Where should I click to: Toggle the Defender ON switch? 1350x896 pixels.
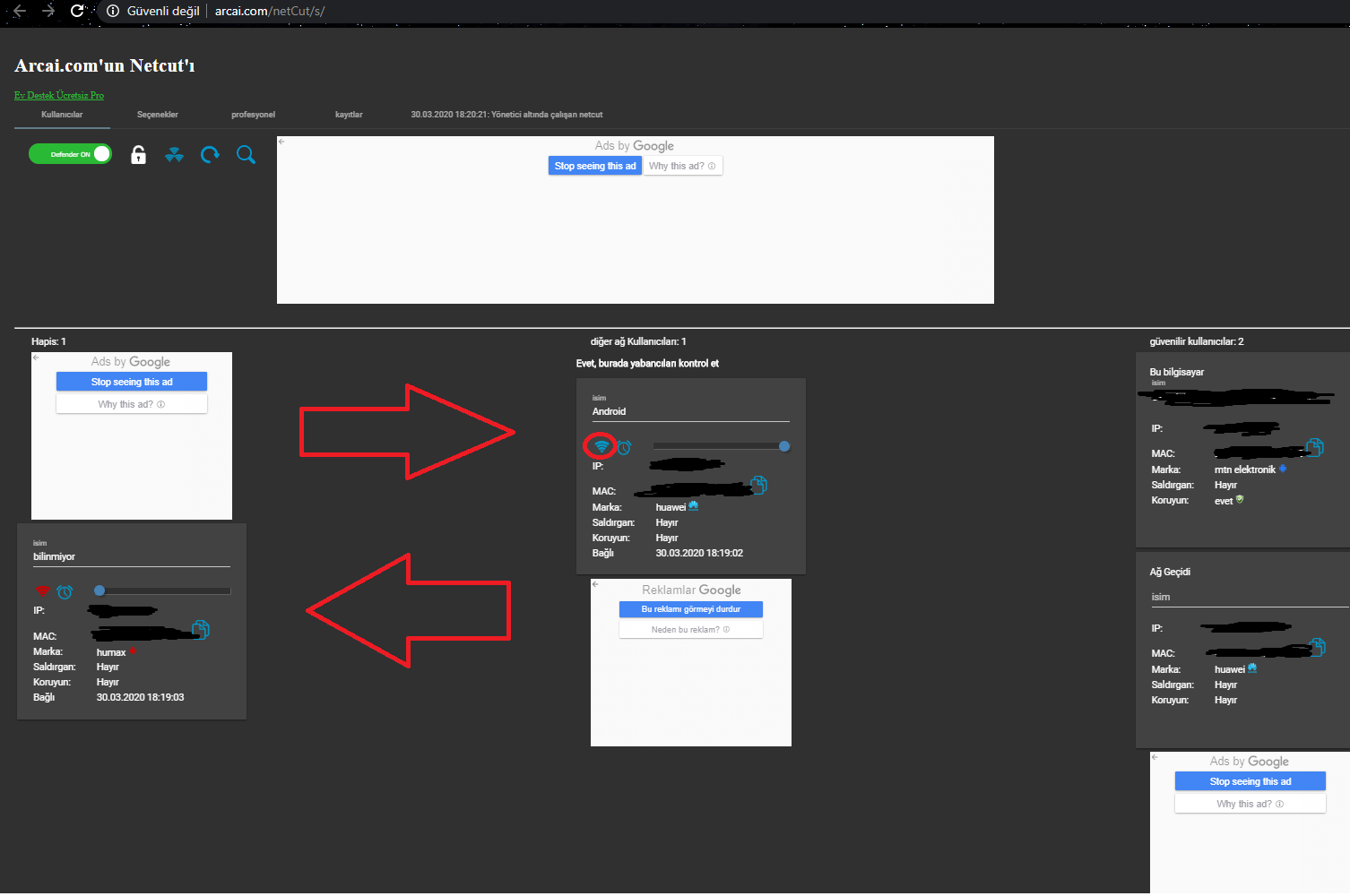click(x=70, y=154)
